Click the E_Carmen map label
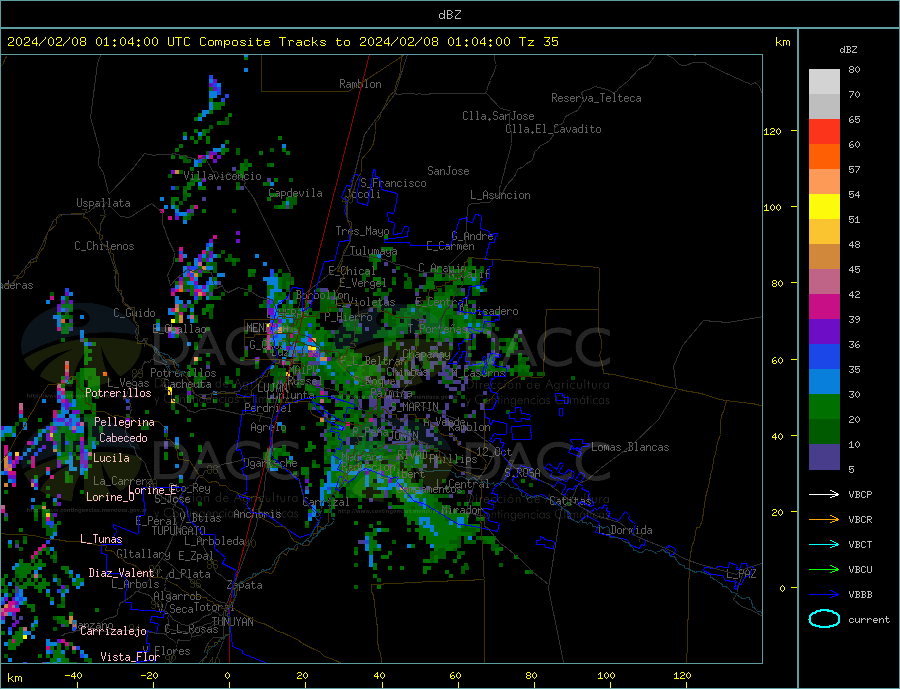Image resolution: width=900 pixels, height=689 pixels. click(x=451, y=246)
